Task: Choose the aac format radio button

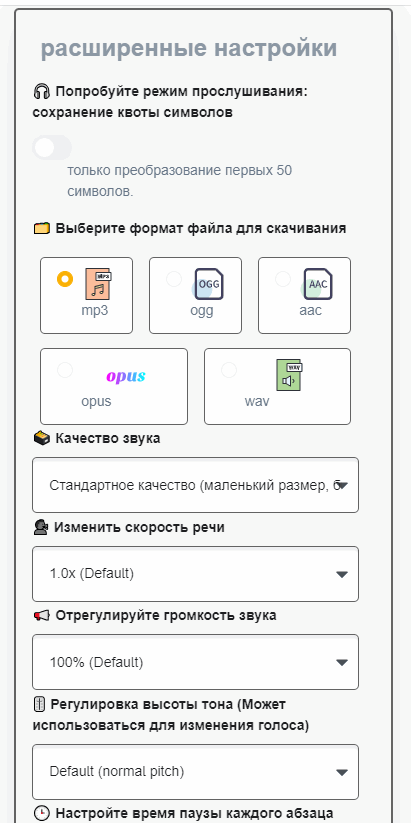Action: (283, 279)
